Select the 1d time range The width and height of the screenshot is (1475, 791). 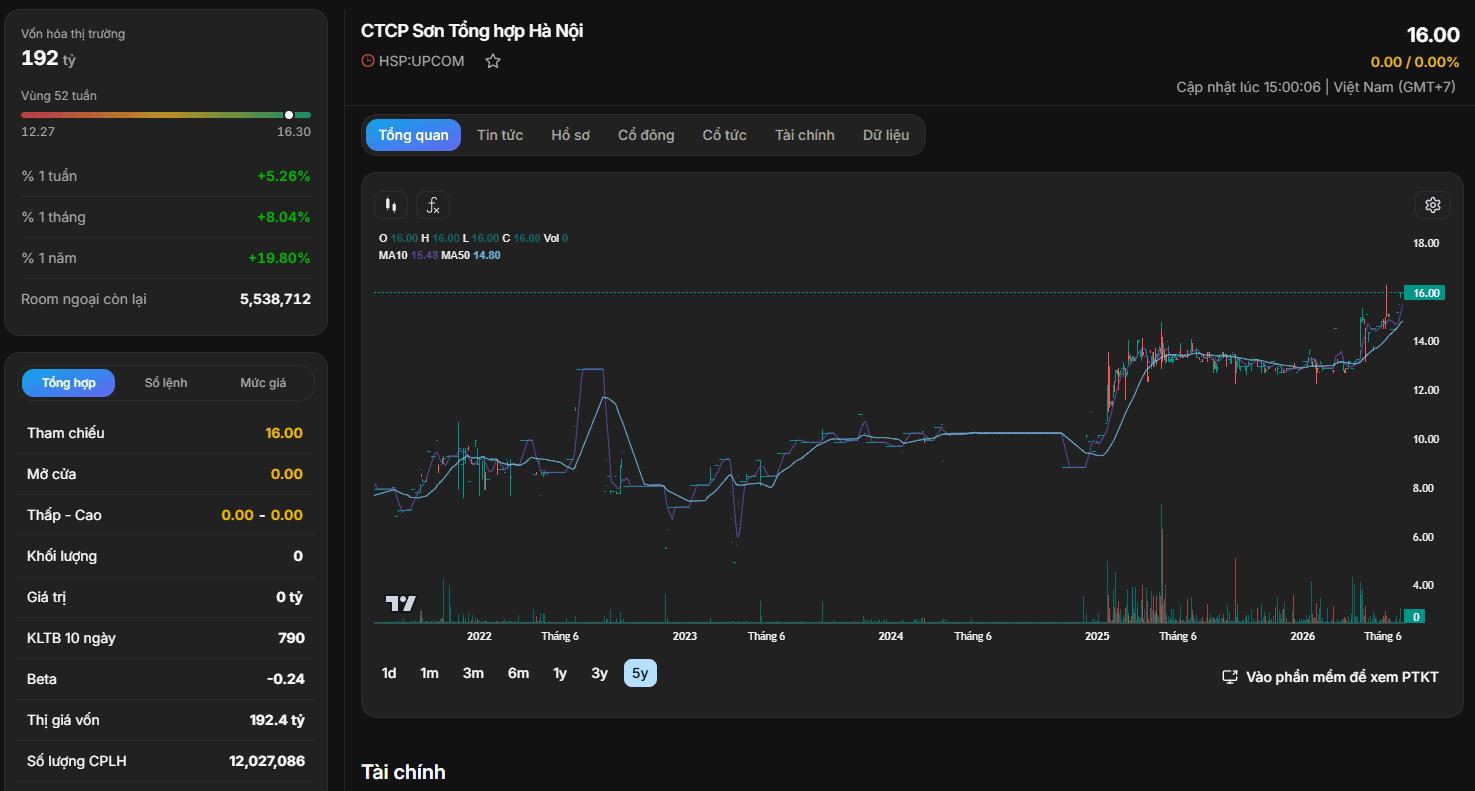(389, 673)
